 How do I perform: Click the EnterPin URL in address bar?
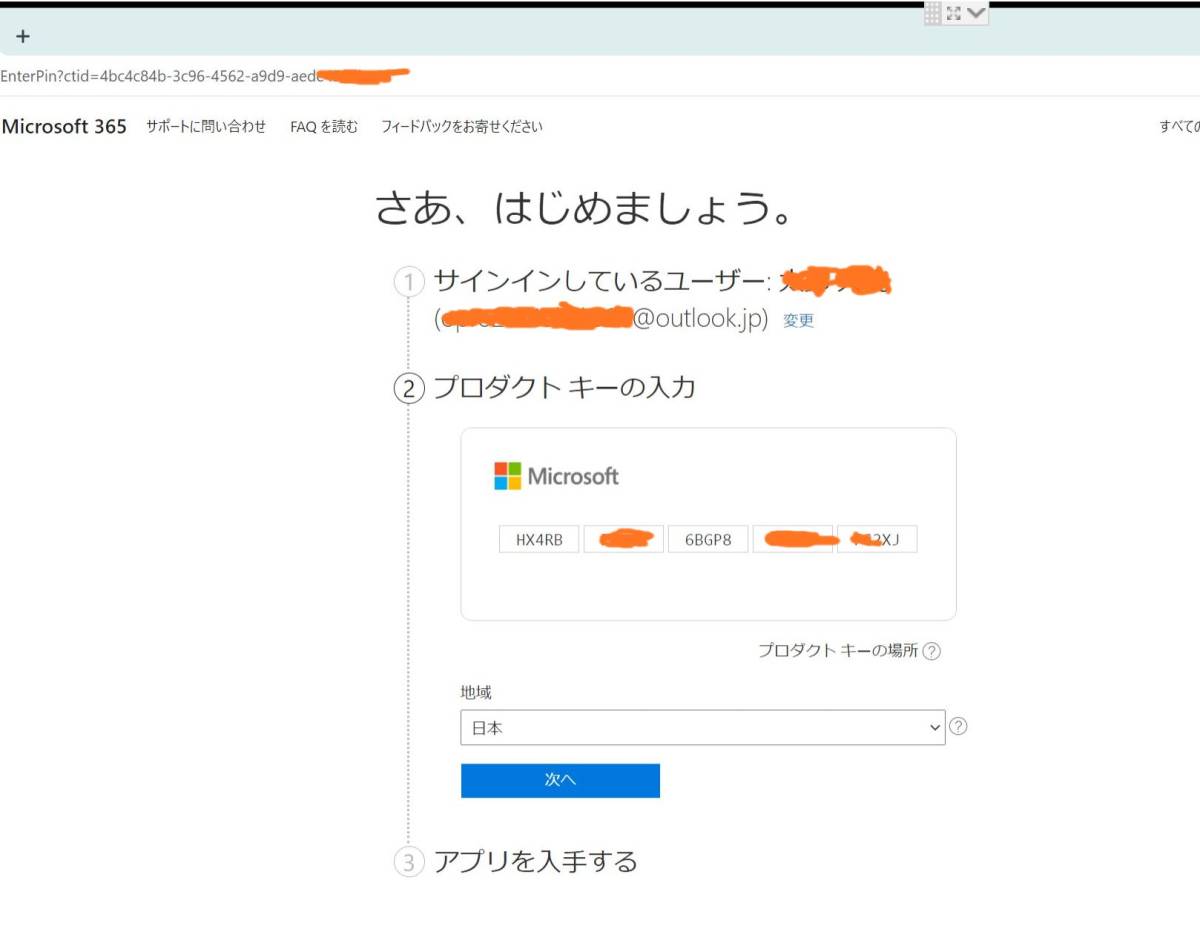point(204,75)
